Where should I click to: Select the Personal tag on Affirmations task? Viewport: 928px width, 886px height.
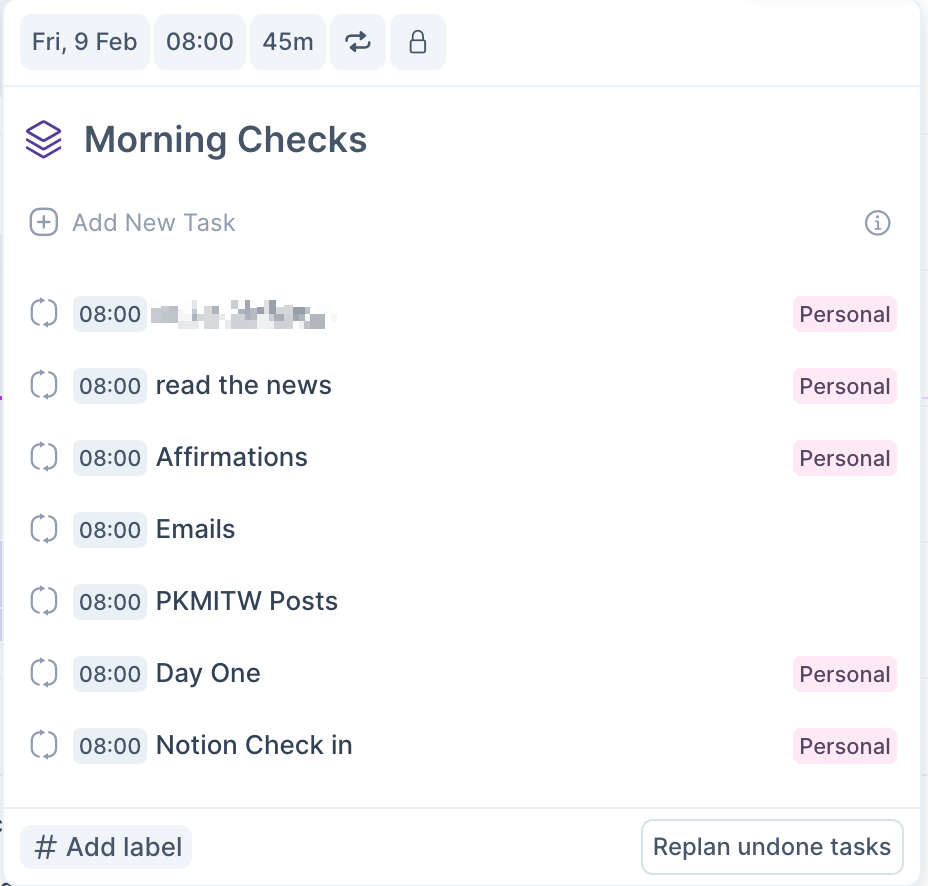click(845, 458)
